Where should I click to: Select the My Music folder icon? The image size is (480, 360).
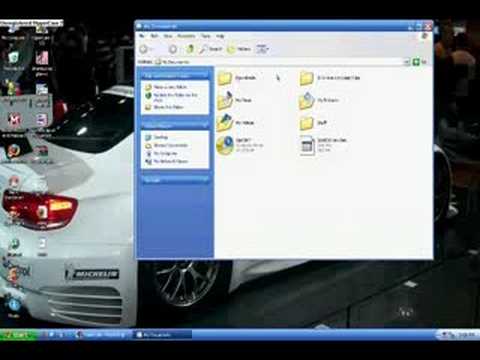tap(224, 100)
